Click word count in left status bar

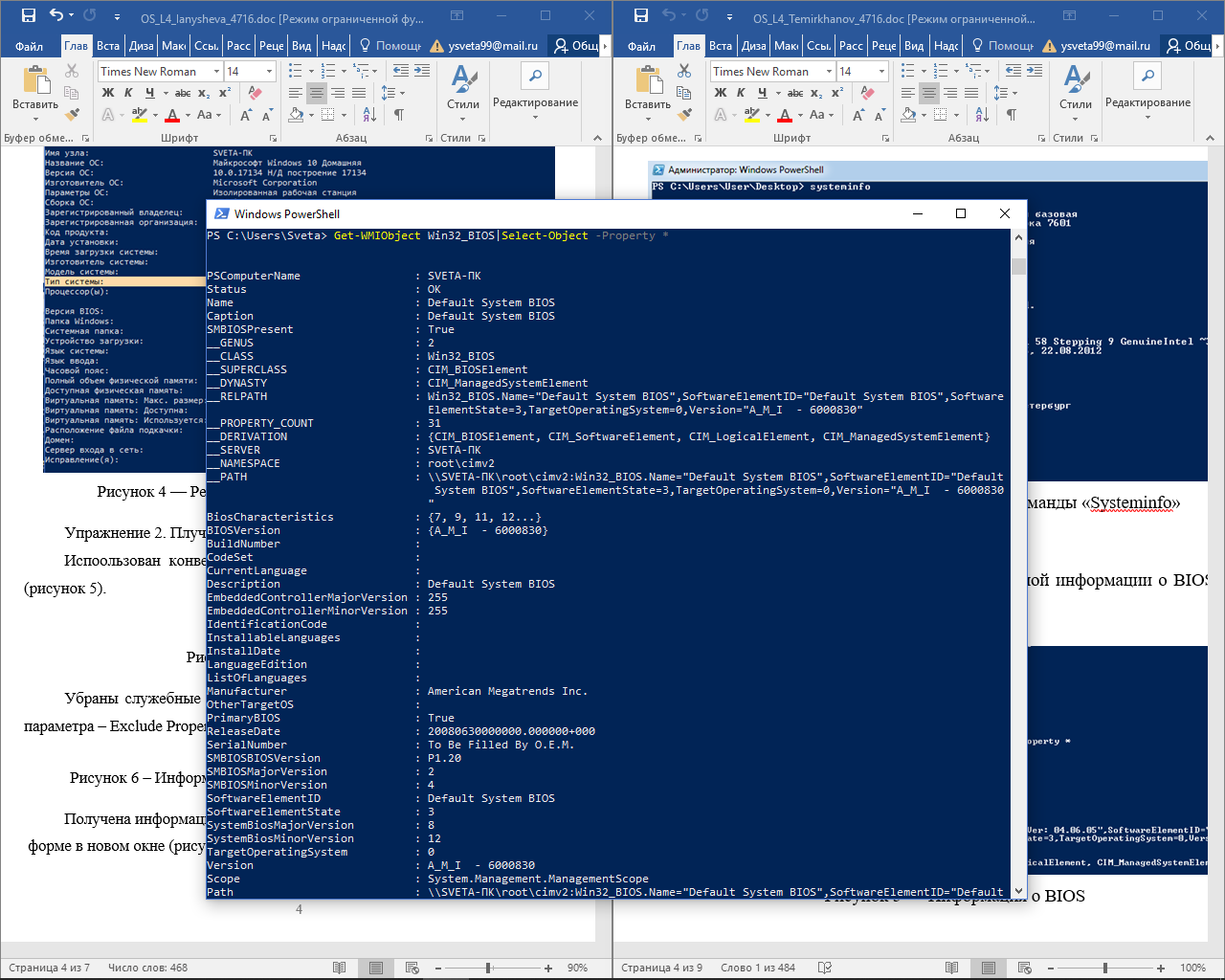click(x=147, y=968)
